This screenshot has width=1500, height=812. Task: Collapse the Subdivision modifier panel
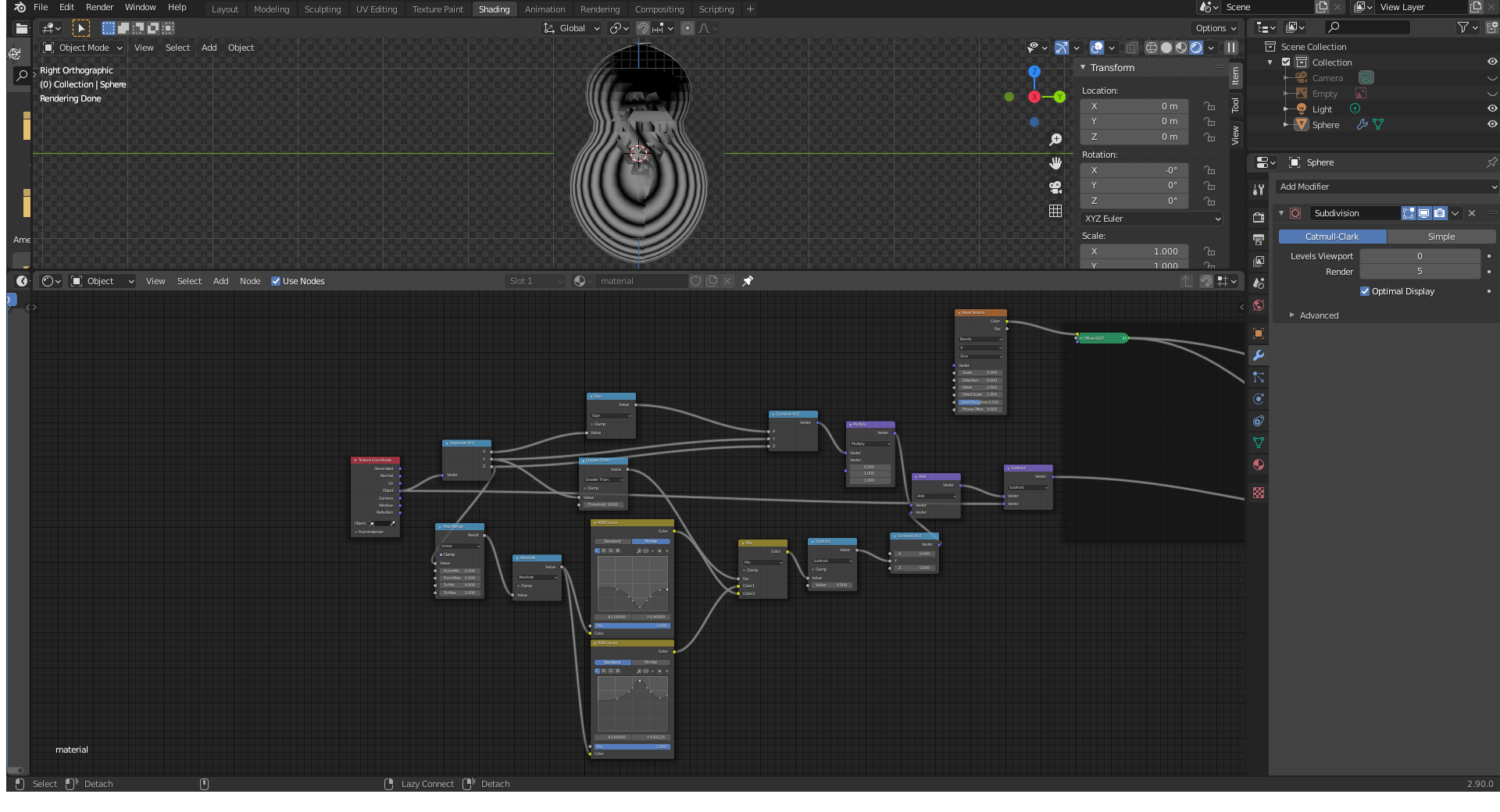pyautogui.click(x=1281, y=213)
